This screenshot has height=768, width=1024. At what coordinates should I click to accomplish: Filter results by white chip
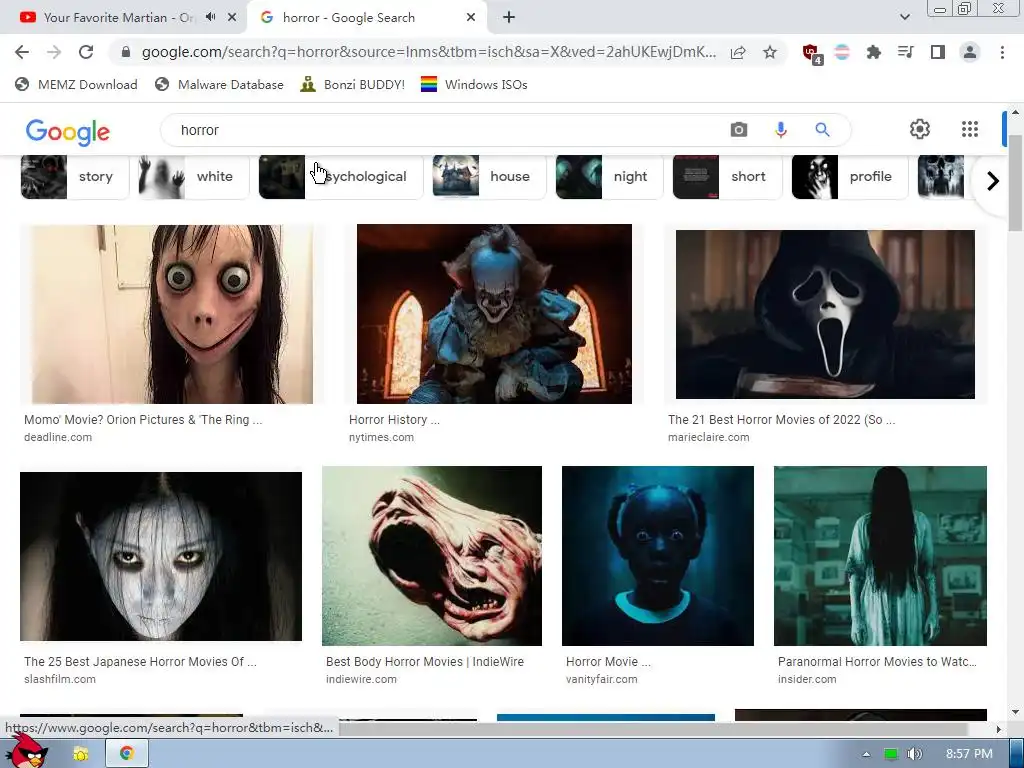[x=193, y=176]
